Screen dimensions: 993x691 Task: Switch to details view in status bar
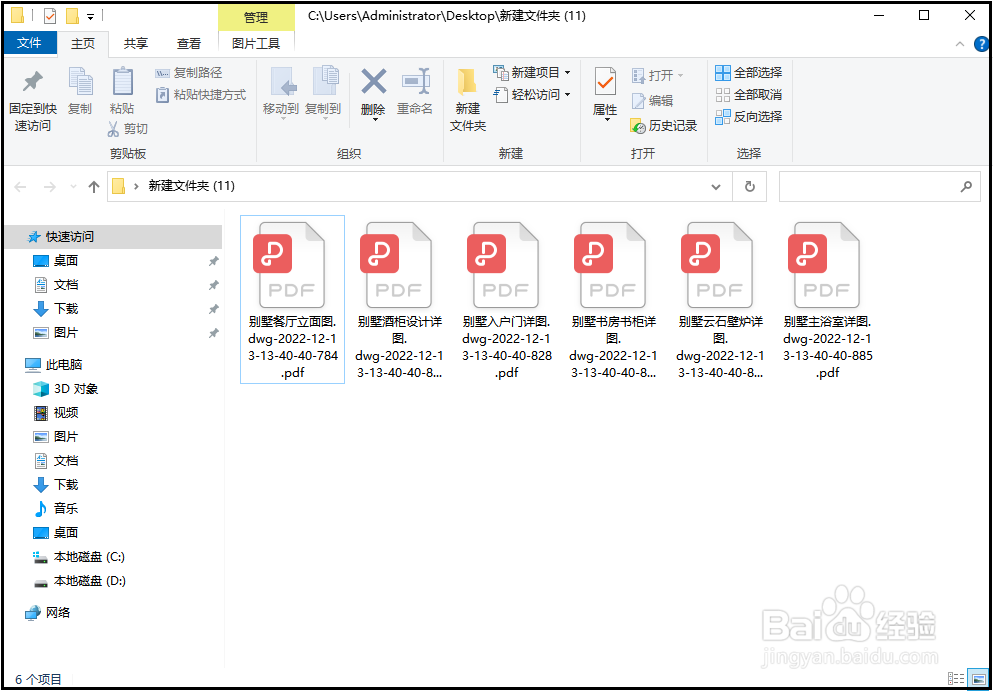tap(956, 678)
